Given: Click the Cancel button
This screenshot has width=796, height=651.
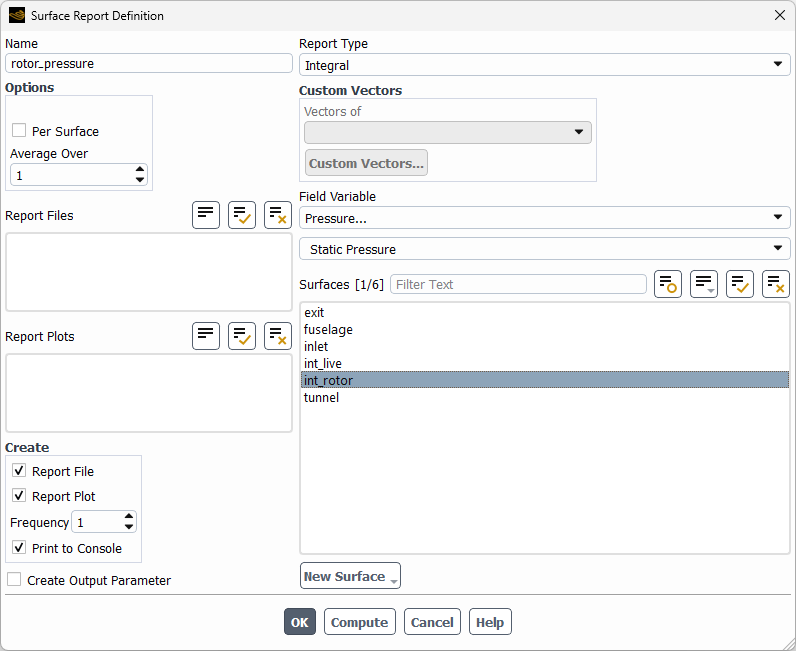Looking at the screenshot, I should pos(432,622).
